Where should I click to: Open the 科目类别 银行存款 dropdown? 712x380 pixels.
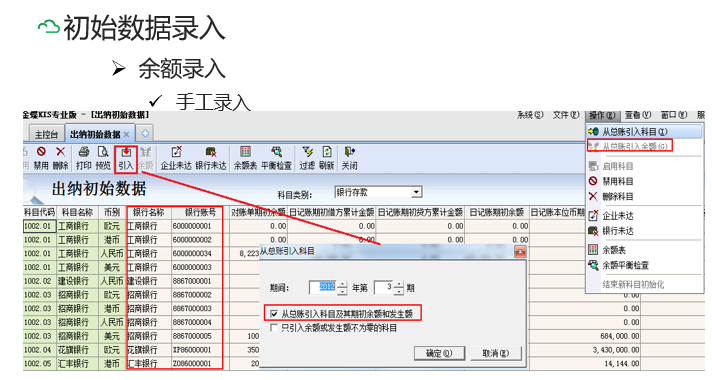point(416,192)
